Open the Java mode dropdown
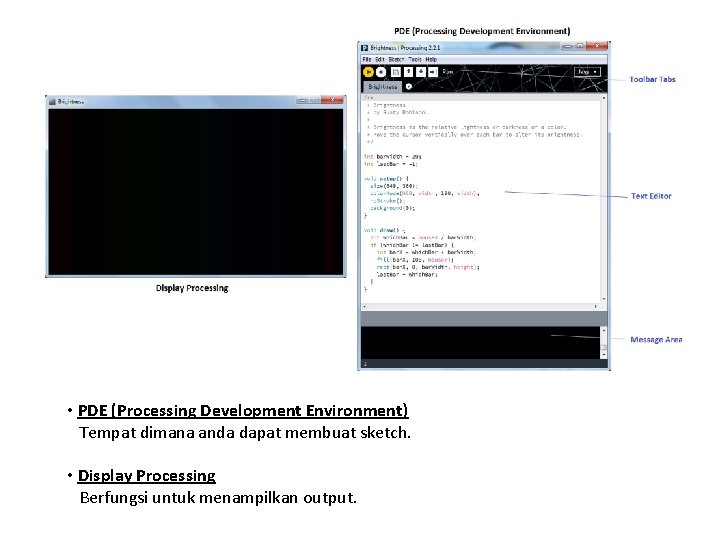This screenshot has height=540, width=720. [587, 72]
